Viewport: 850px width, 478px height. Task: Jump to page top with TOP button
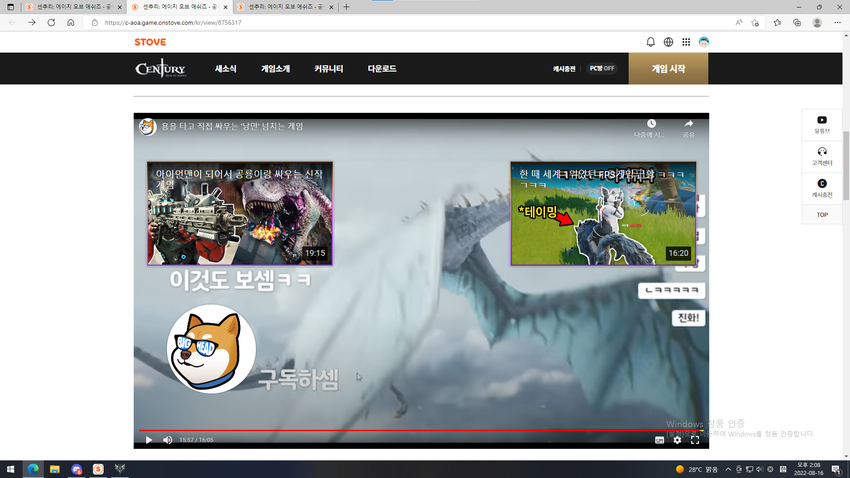[x=822, y=215]
